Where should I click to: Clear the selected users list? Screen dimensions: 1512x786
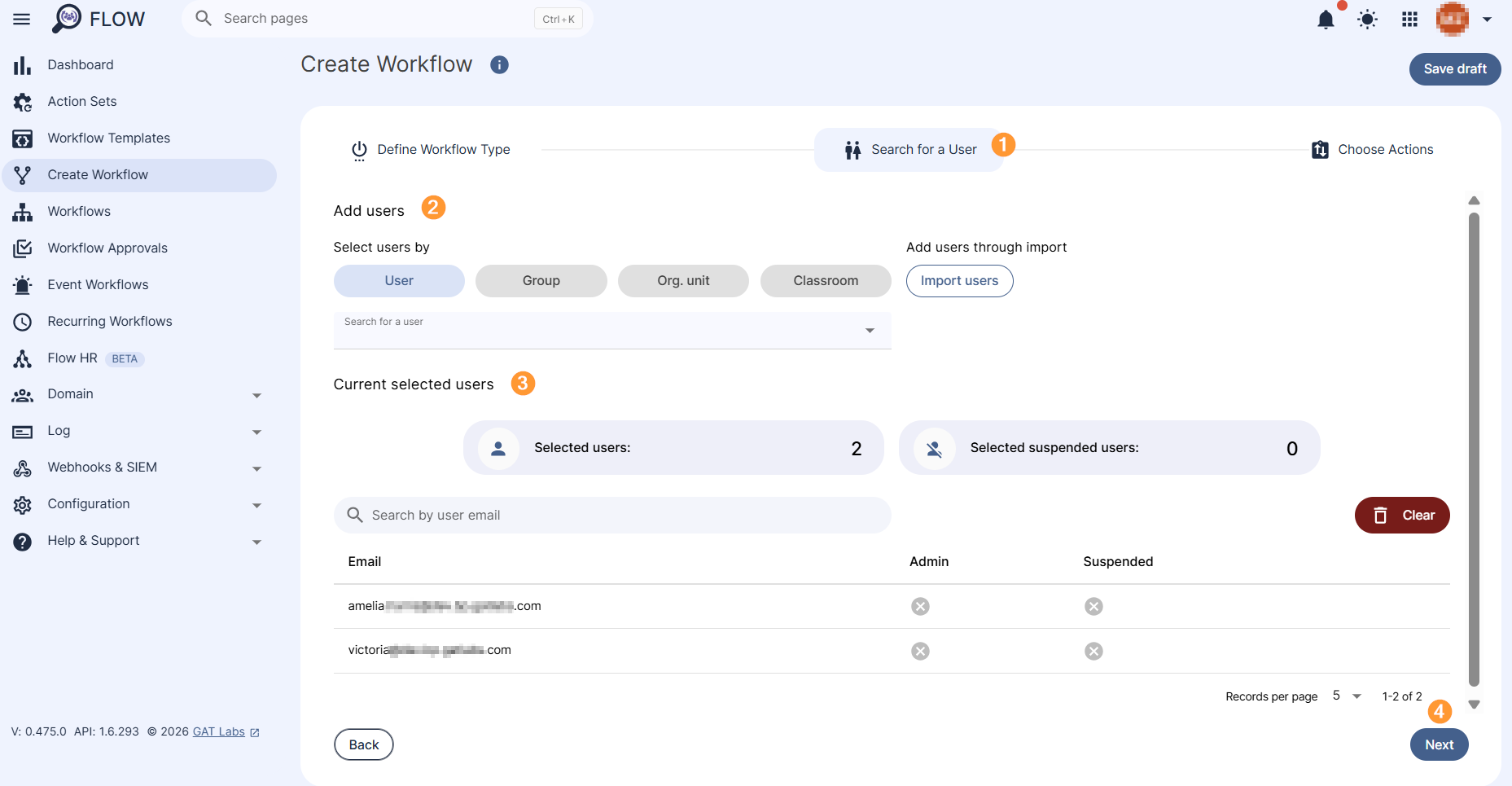[x=1402, y=516]
